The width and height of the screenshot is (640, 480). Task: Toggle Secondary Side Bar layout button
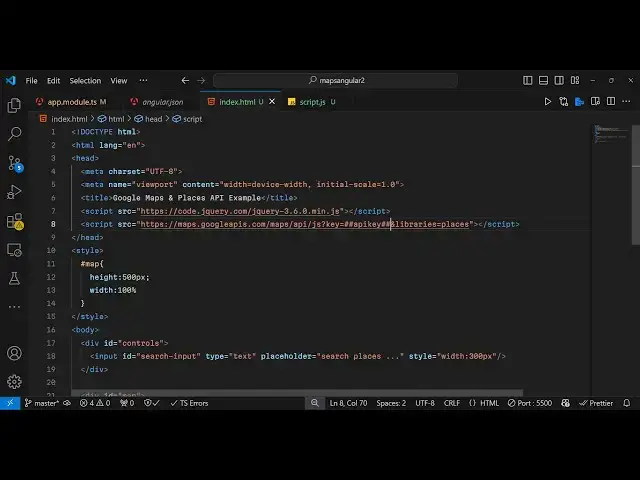click(559, 80)
